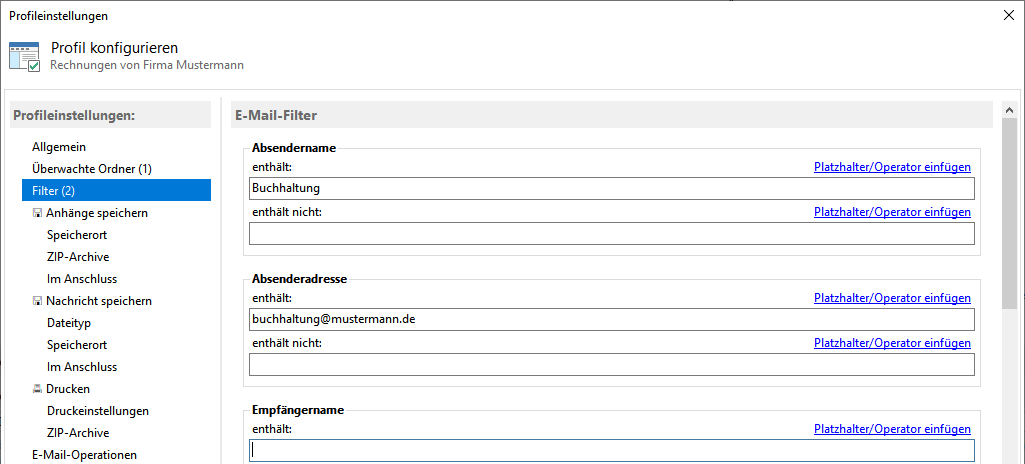Open Dateityp under Nachricht speichern
Viewport: 1025px width, 464px height.
pyautogui.click(x=69, y=323)
